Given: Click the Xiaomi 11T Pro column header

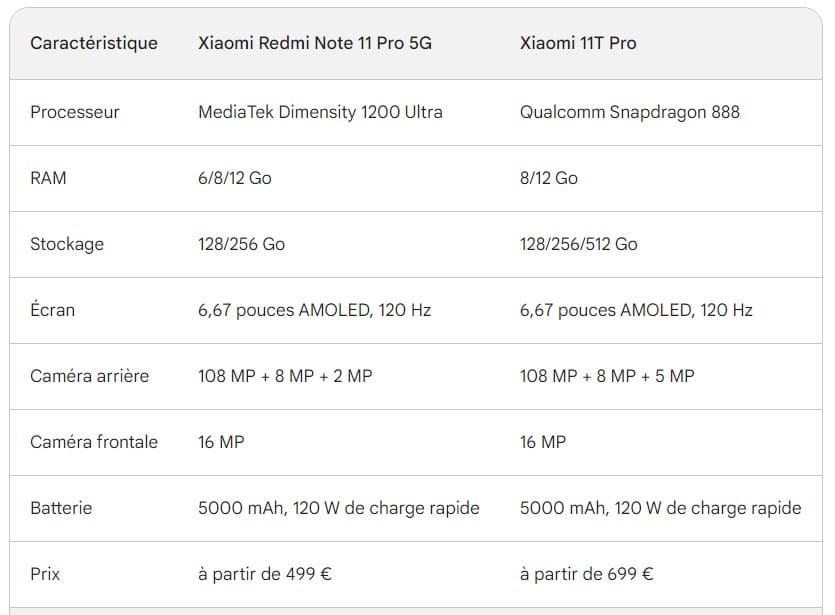Looking at the screenshot, I should pyautogui.click(x=578, y=43).
